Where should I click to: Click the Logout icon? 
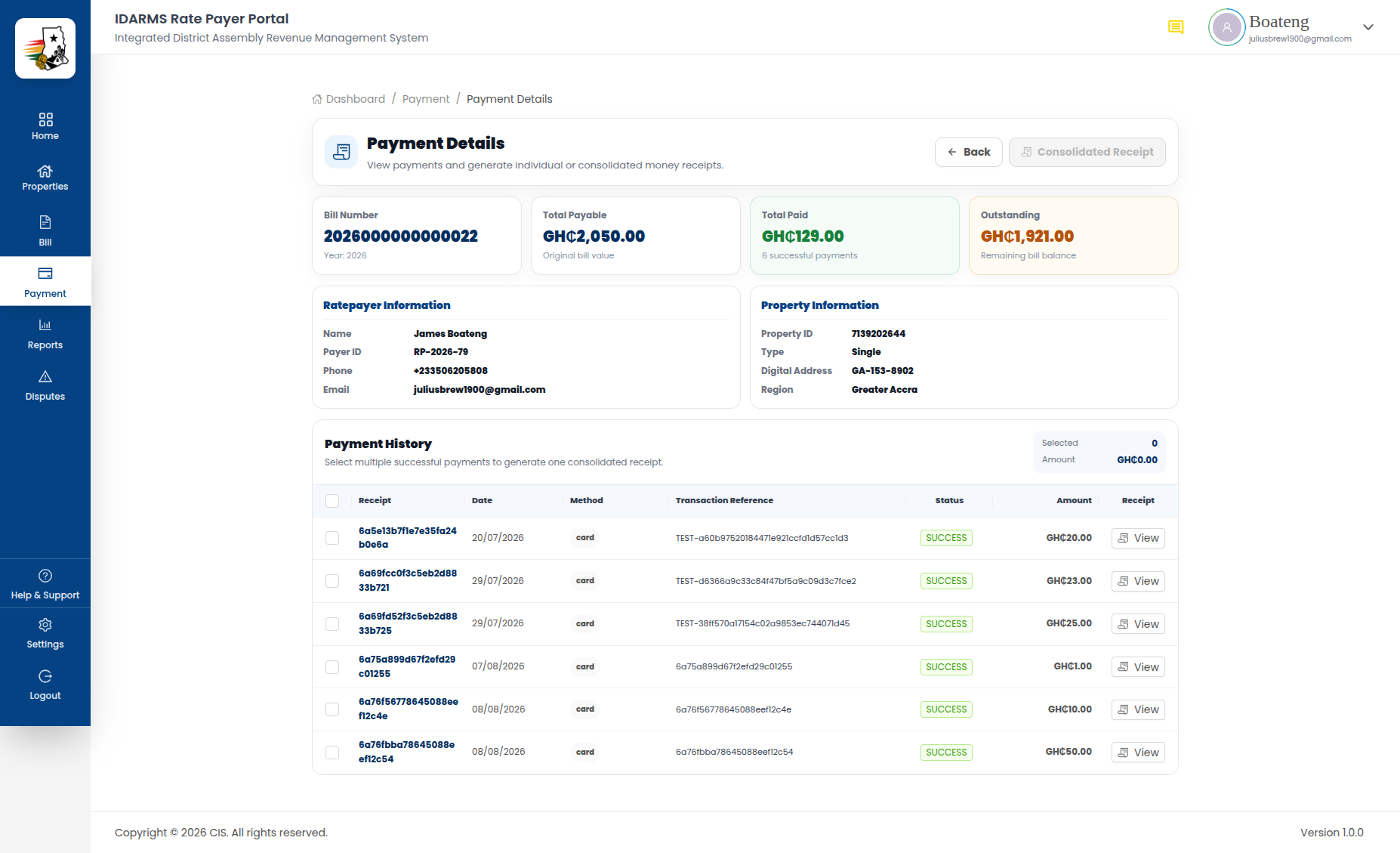point(45,676)
